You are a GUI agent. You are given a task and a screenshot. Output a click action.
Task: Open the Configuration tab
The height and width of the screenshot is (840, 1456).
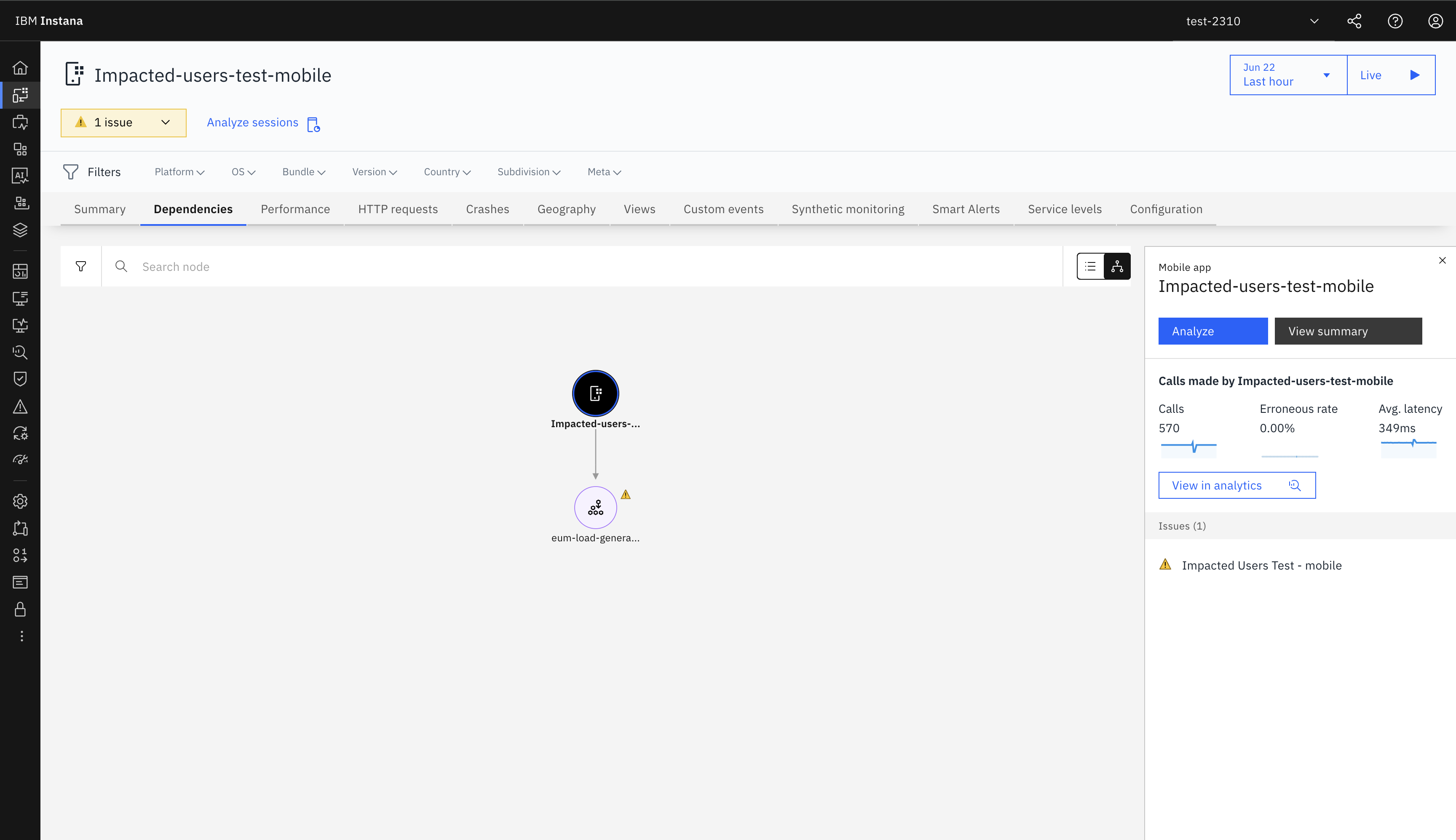(1167, 209)
